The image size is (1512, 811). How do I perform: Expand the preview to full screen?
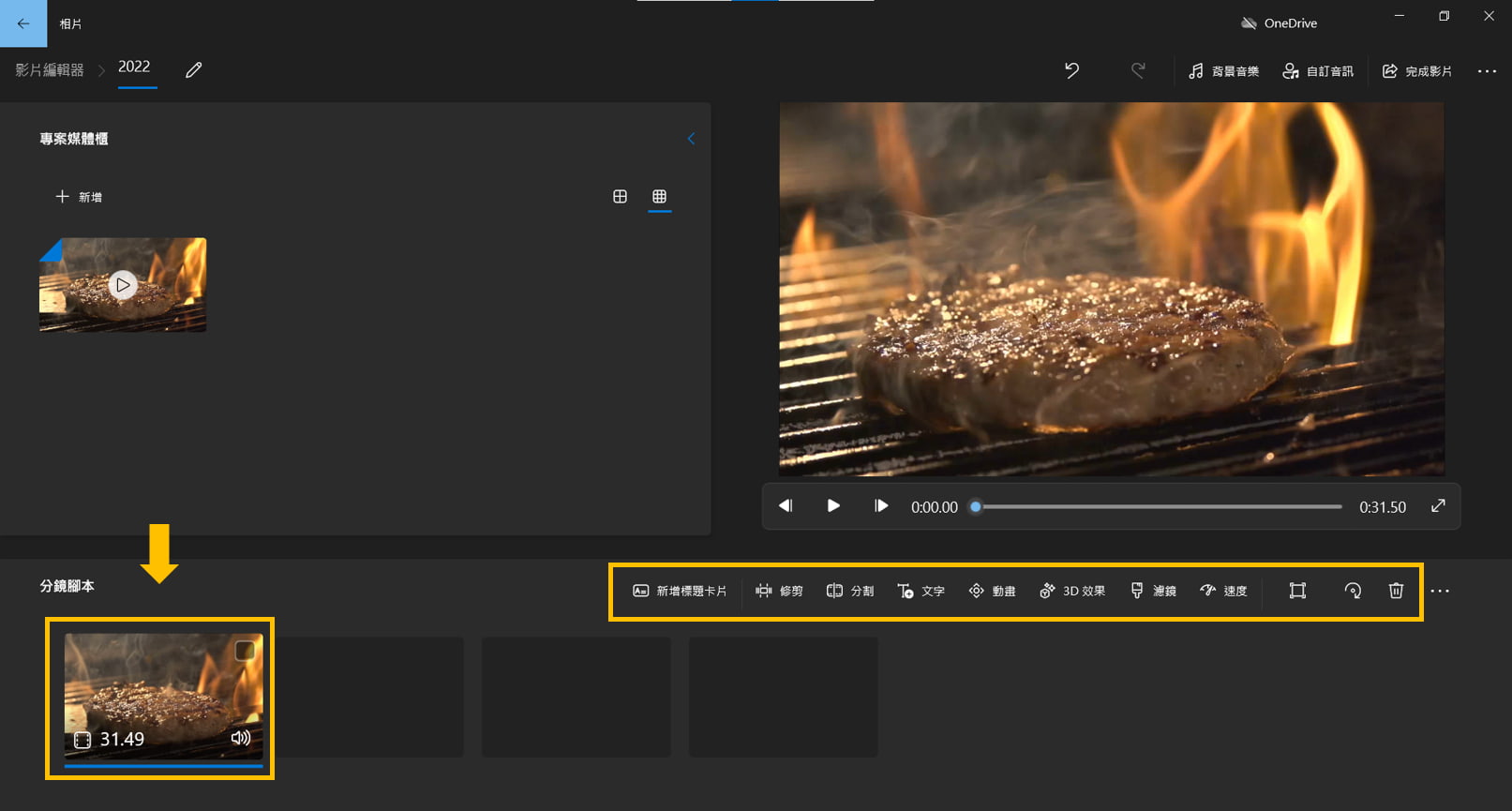click(x=1438, y=506)
